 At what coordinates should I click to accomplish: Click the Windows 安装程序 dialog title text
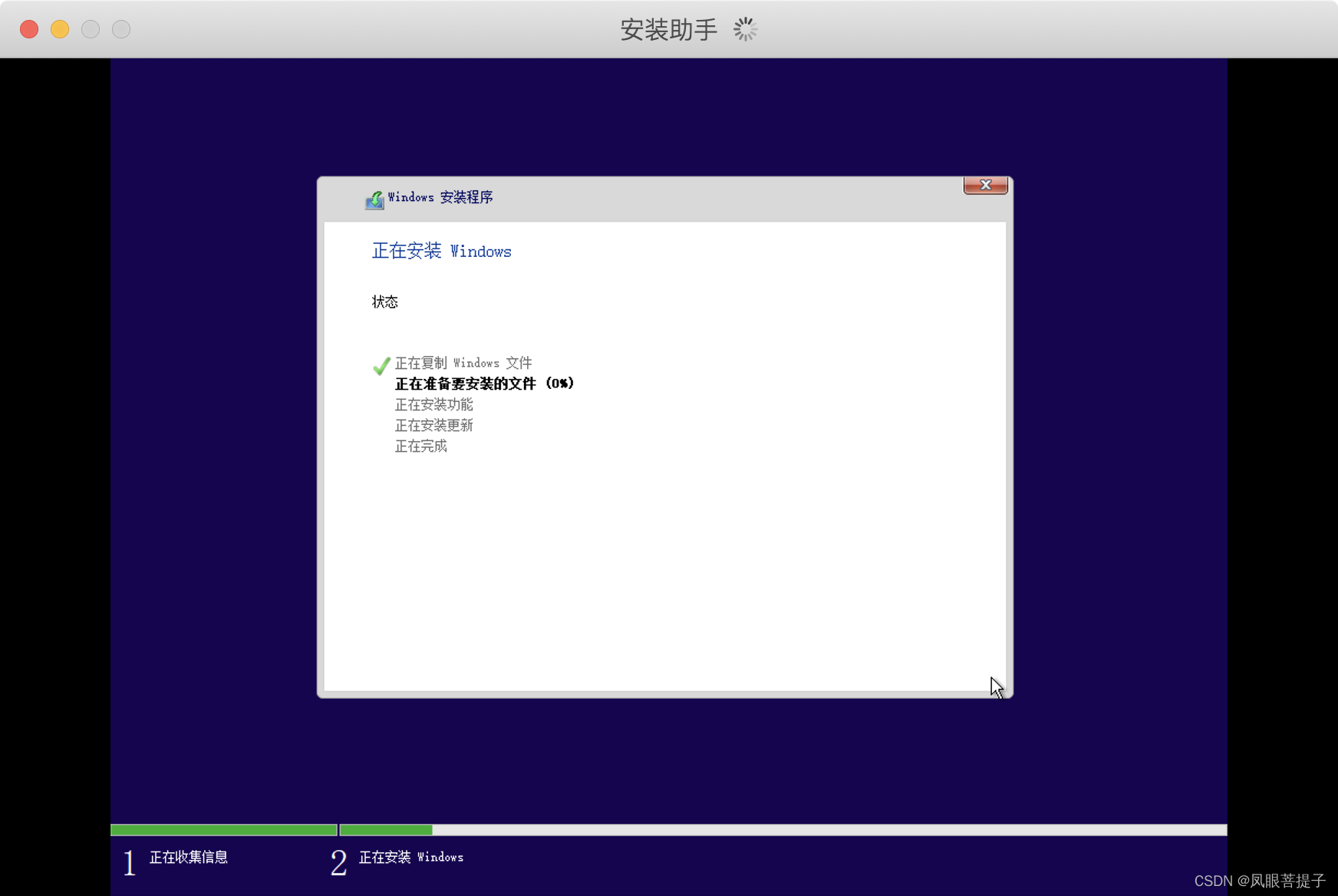[x=440, y=197]
